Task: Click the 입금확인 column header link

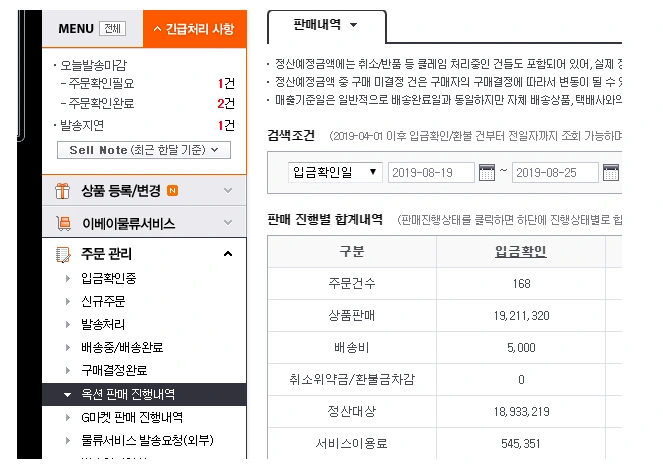Action: [521, 252]
